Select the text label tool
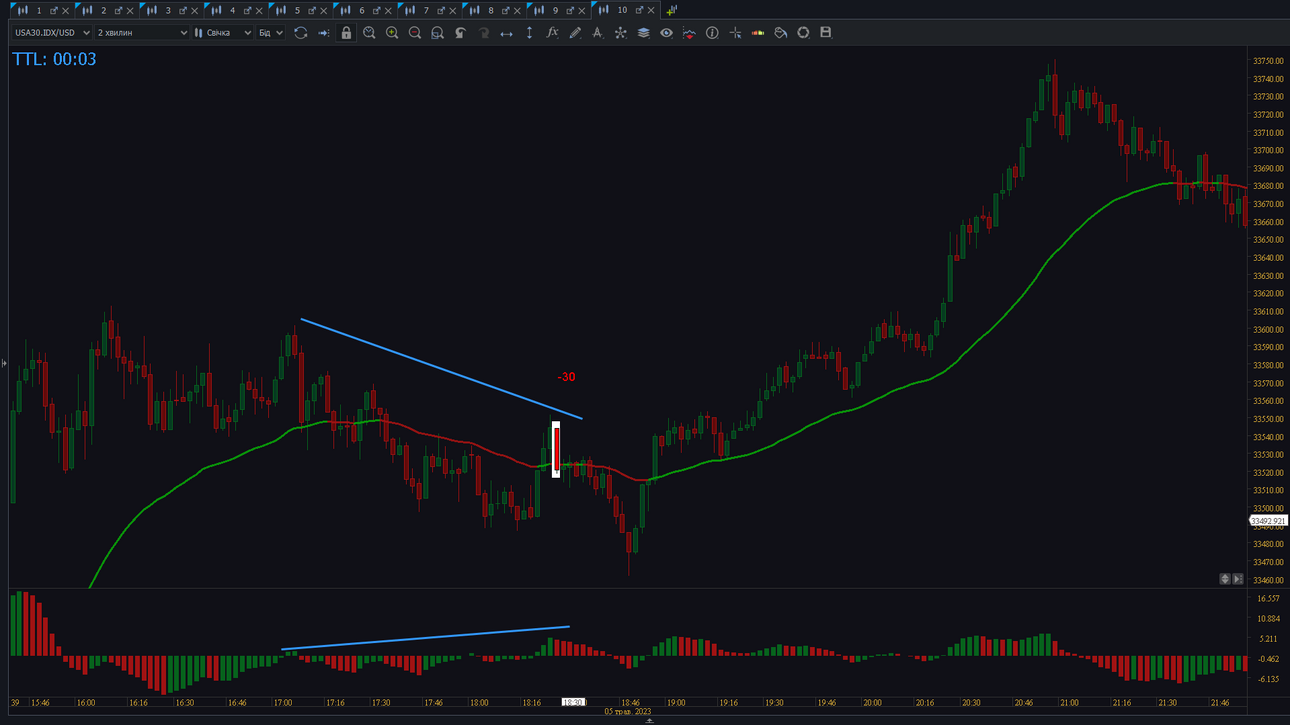Image resolution: width=1290 pixels, height=725 pixels. [598, 33]
